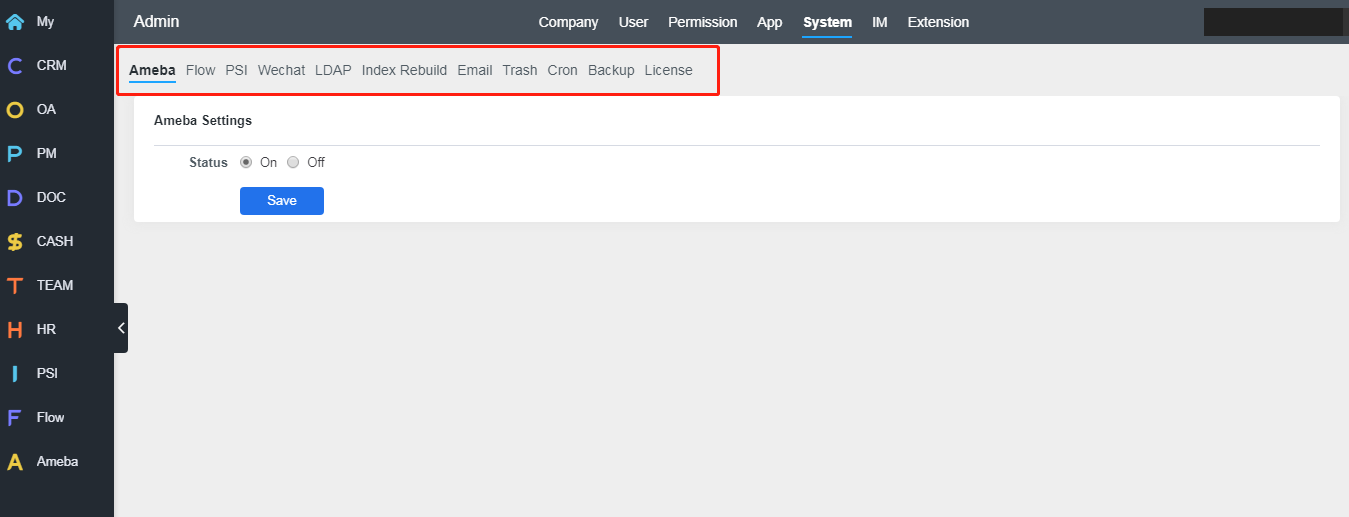Open the PM app icon
Viewport: 1349px width, 517px height.
(15, 154)
